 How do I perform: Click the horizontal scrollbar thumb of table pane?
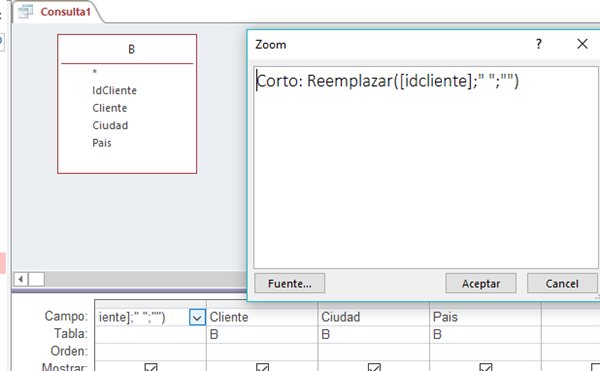37,280
